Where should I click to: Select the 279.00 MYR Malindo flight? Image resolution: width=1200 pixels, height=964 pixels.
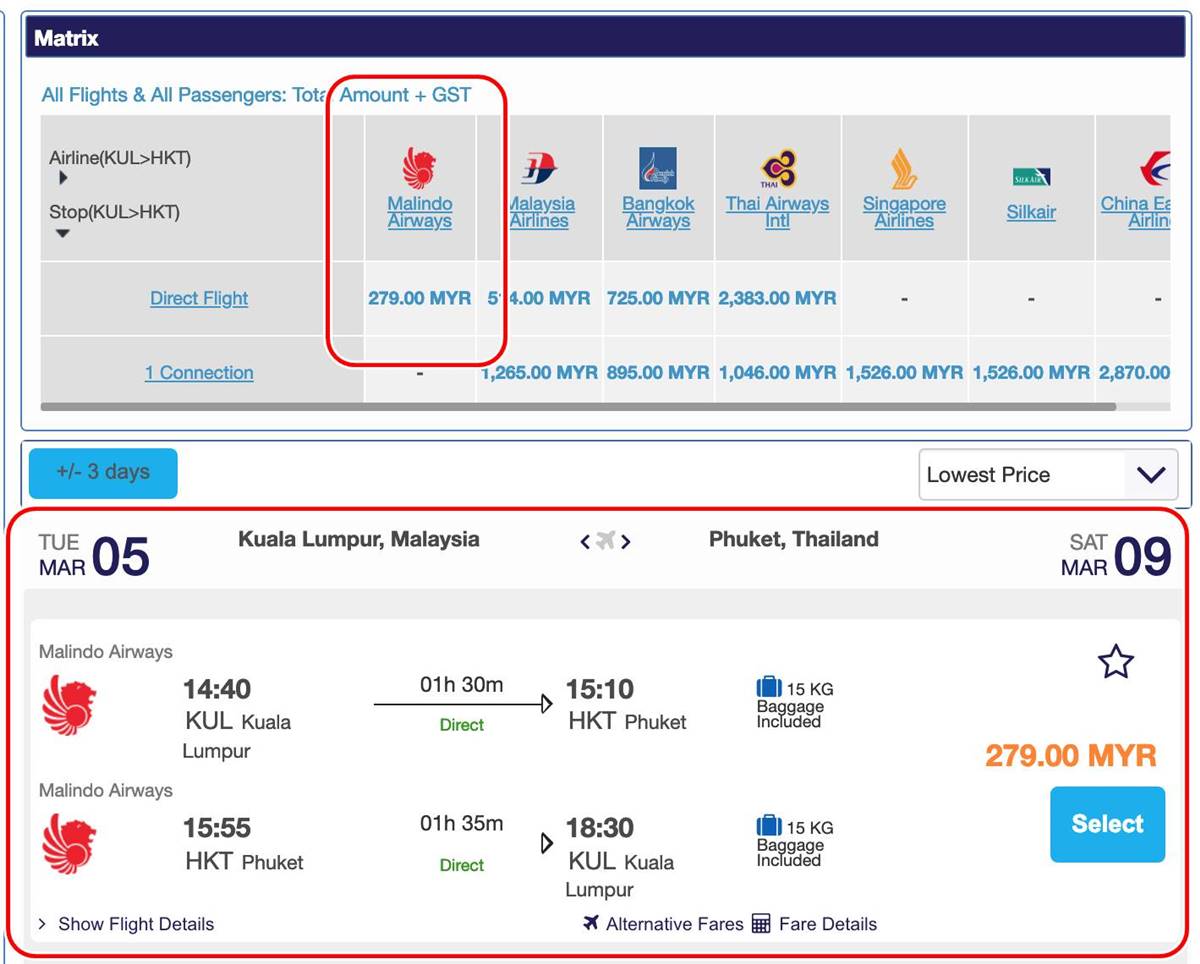point(1107,824)
